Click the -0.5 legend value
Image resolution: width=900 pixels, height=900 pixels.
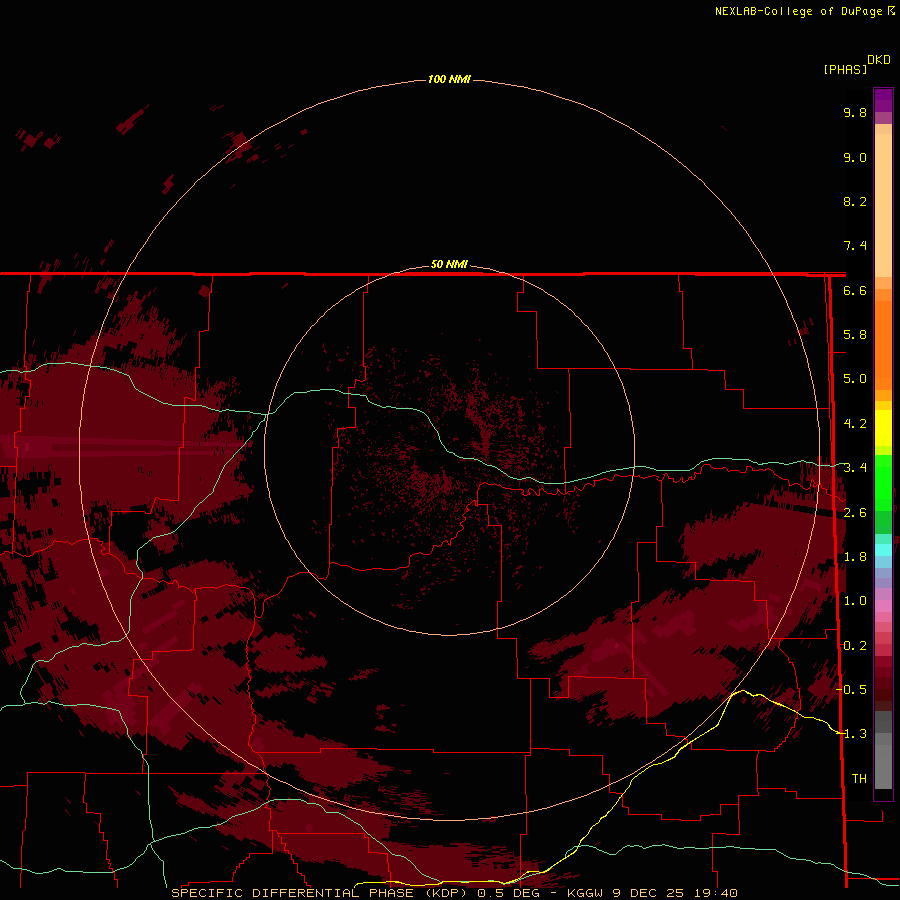(x=852, y=689)
